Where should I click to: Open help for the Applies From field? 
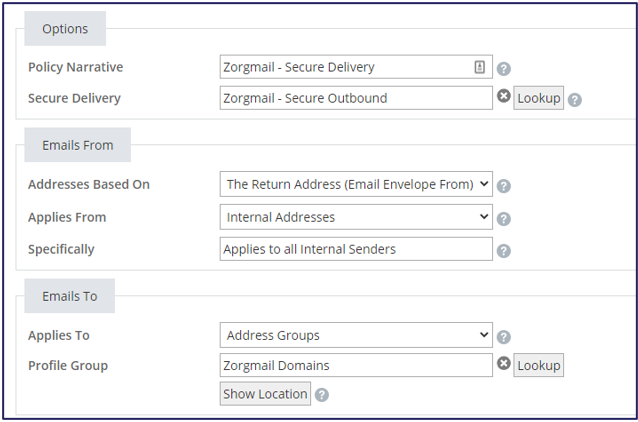click(x=504, y=218)
